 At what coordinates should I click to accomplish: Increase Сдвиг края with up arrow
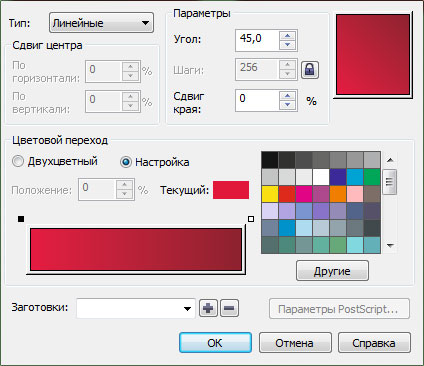pyautogui.click(x=287, y=96)
